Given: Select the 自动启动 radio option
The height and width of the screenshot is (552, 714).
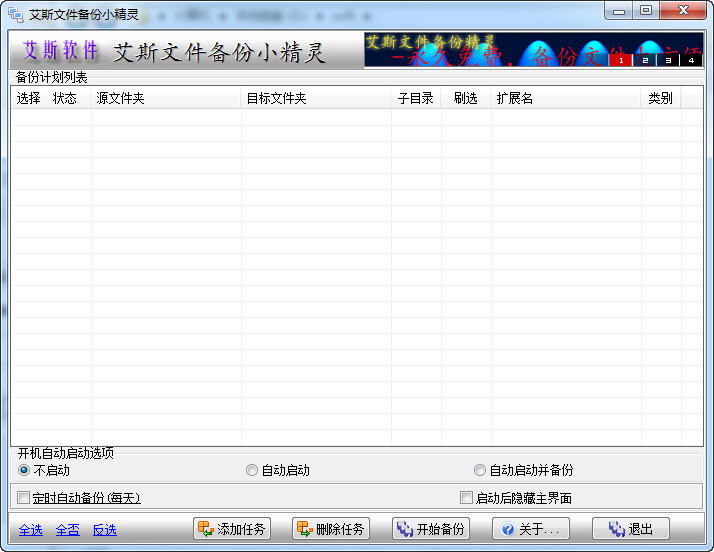Looking at the screenshot, I should click(x=278, y=470).
